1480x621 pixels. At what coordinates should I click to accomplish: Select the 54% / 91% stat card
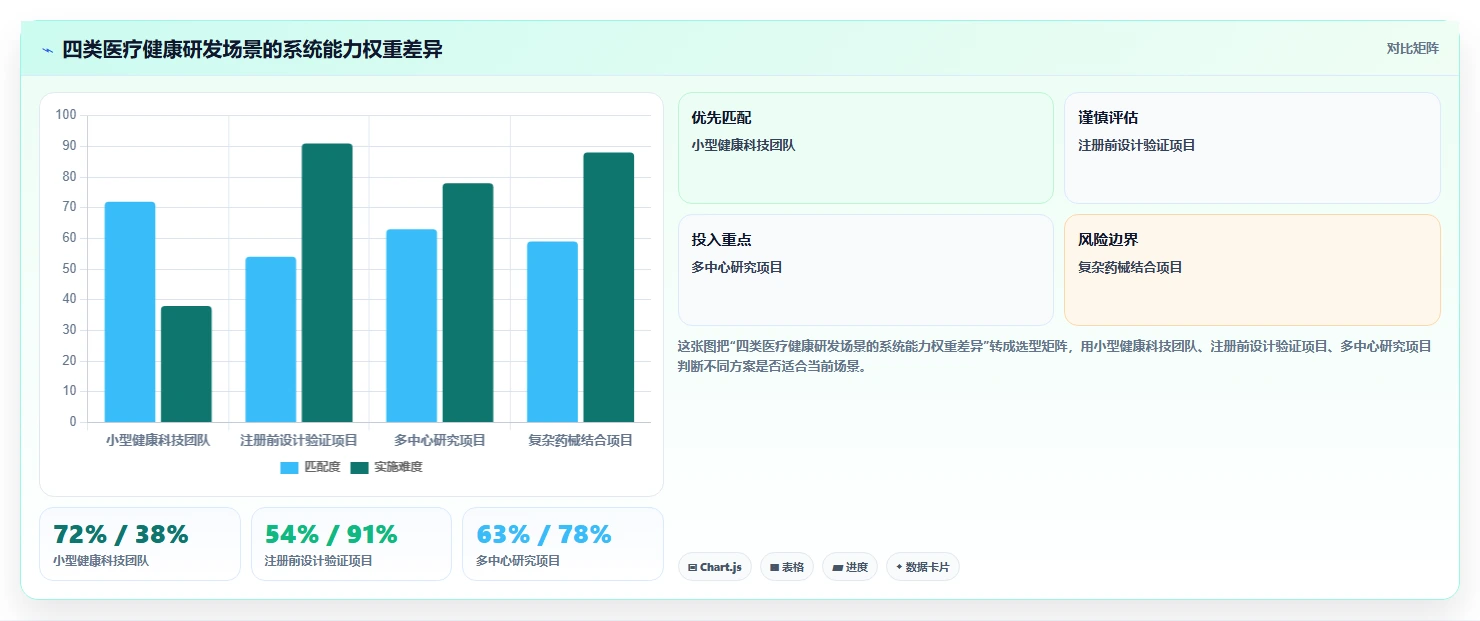(x=351, y=544)
